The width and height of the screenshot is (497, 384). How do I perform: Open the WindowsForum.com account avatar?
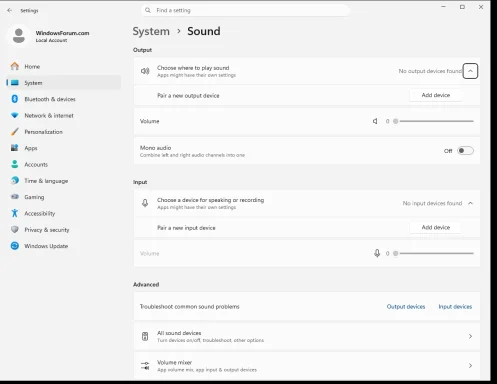(19, 35)
